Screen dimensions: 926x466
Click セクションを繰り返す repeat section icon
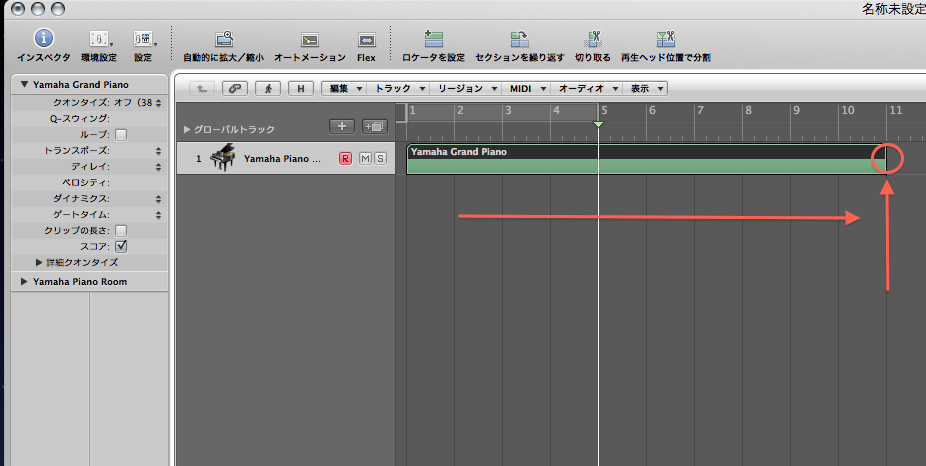click(520, 39)
